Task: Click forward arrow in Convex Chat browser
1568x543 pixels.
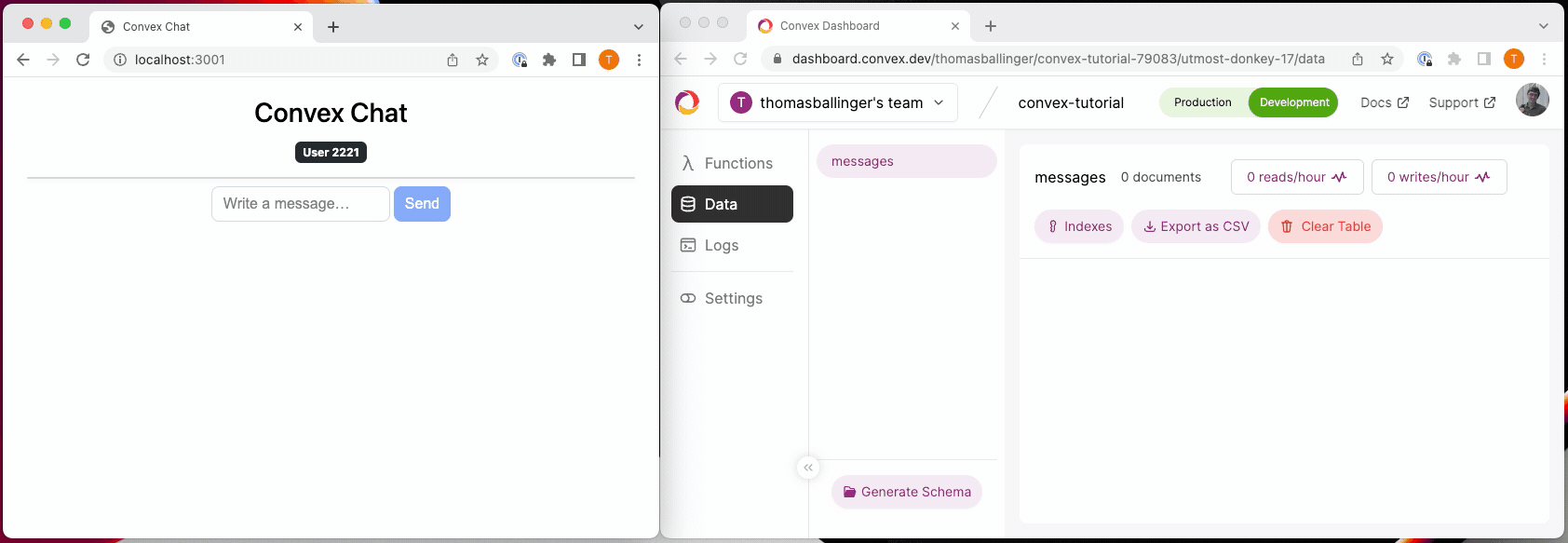Action: pyautogui.click(x=53, y=60)
